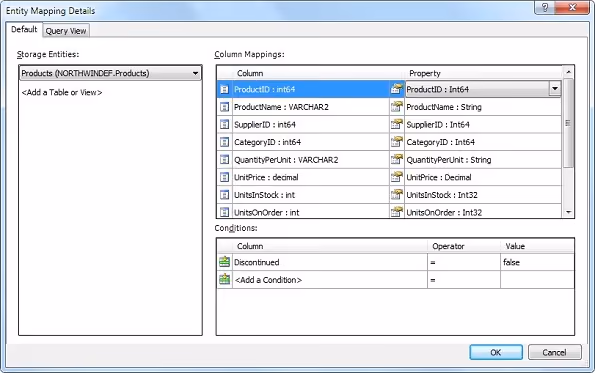Click the QuantityPerUnit : String property cell
The image size is (595, 373).
[483, 160]
